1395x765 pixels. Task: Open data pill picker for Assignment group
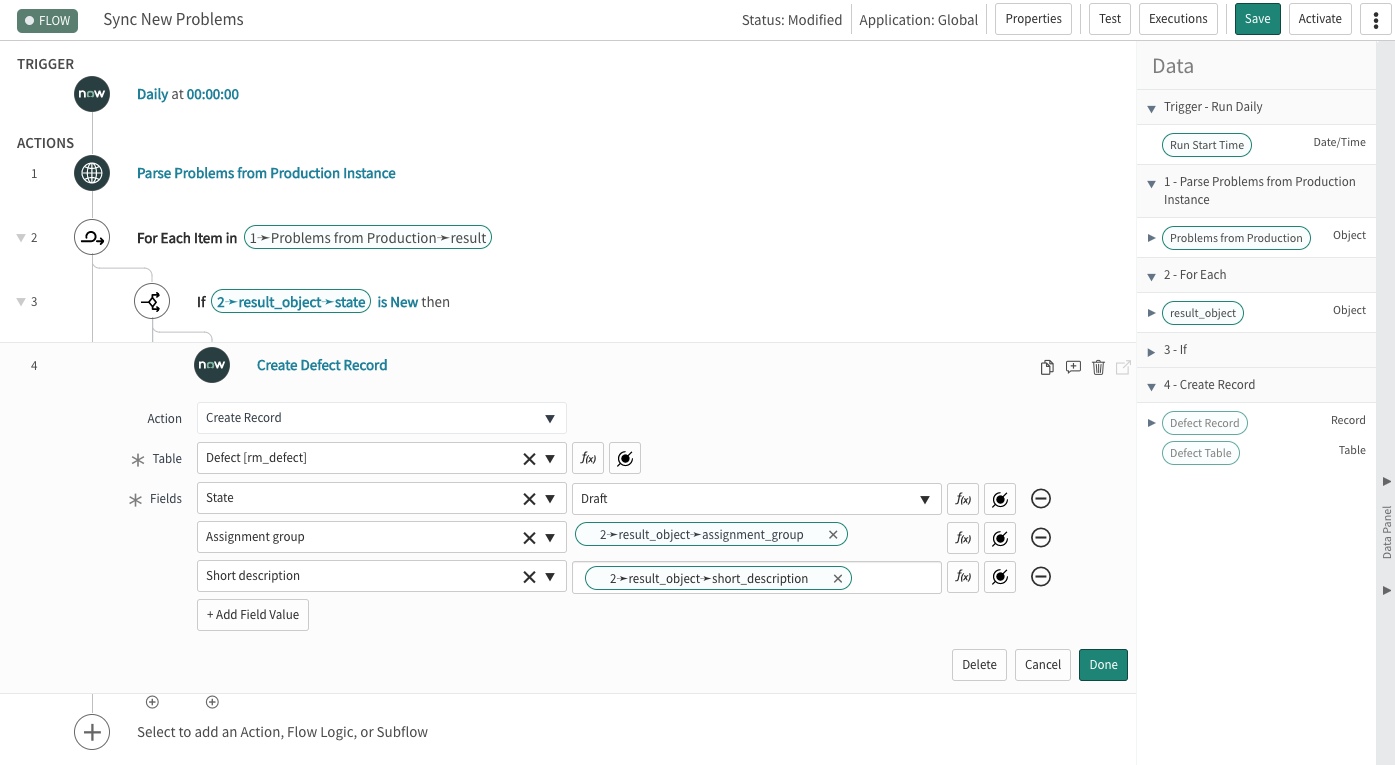1000,537
